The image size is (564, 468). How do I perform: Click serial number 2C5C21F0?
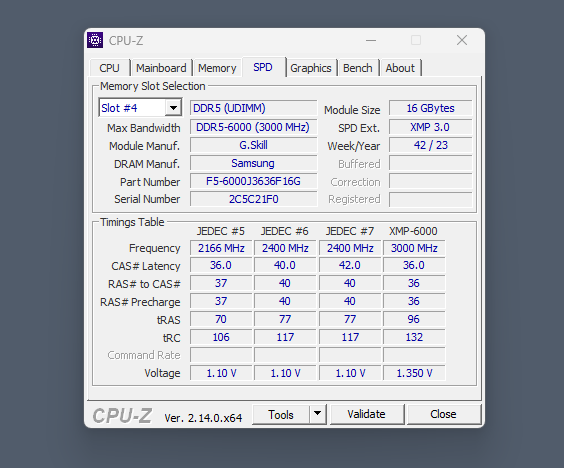(x=254, y=199)
